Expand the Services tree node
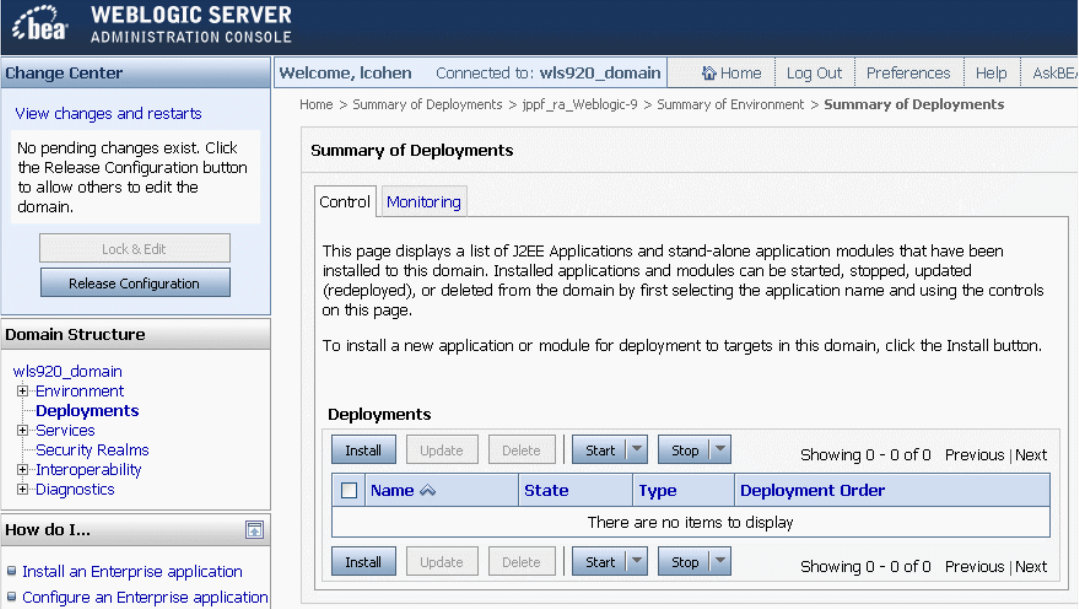Image resolution: width=1079 pixels, height=609 pixels. pyautogui.click(x=23, y=430)
